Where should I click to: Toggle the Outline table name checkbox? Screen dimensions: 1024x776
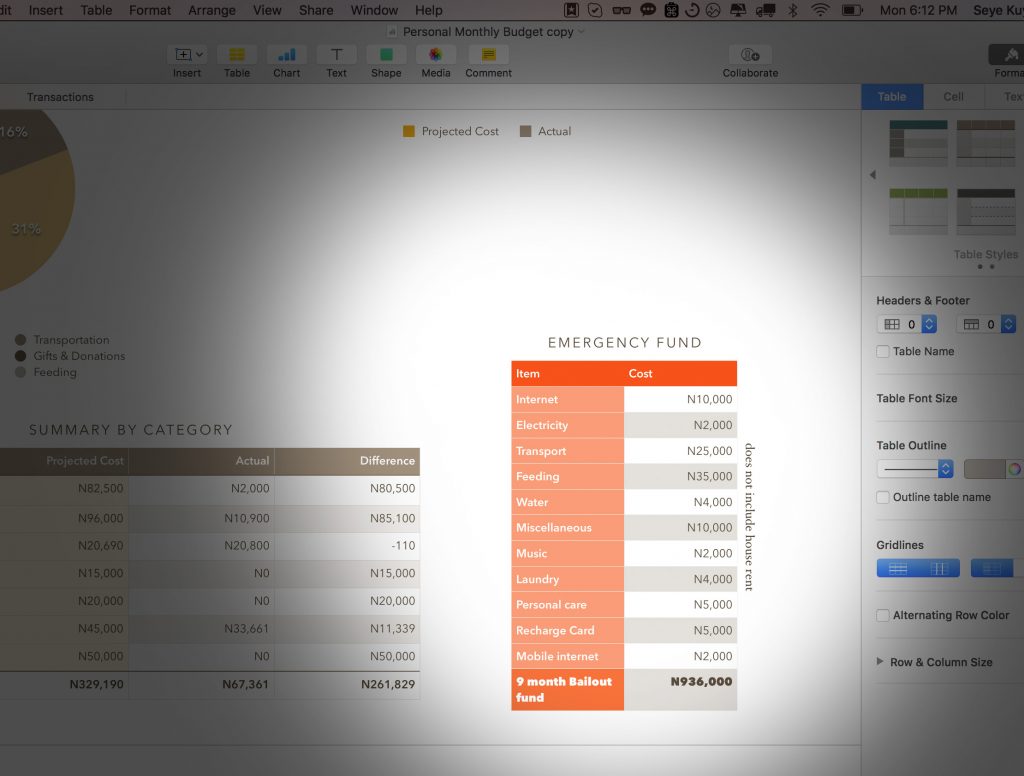pyautogui.click(x=883, y=497)
